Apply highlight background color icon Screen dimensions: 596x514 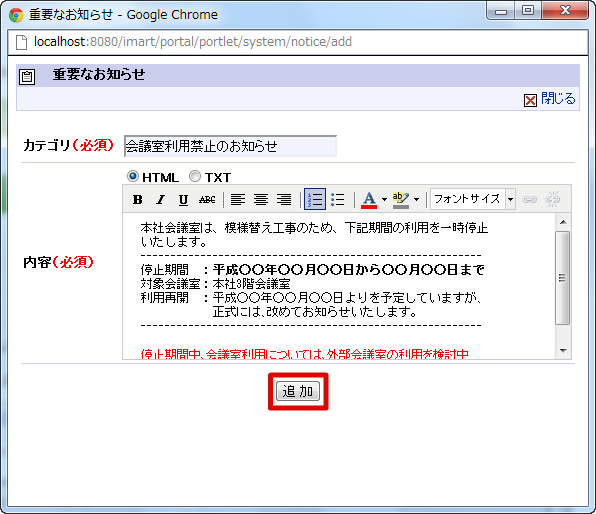click(401, 200)
